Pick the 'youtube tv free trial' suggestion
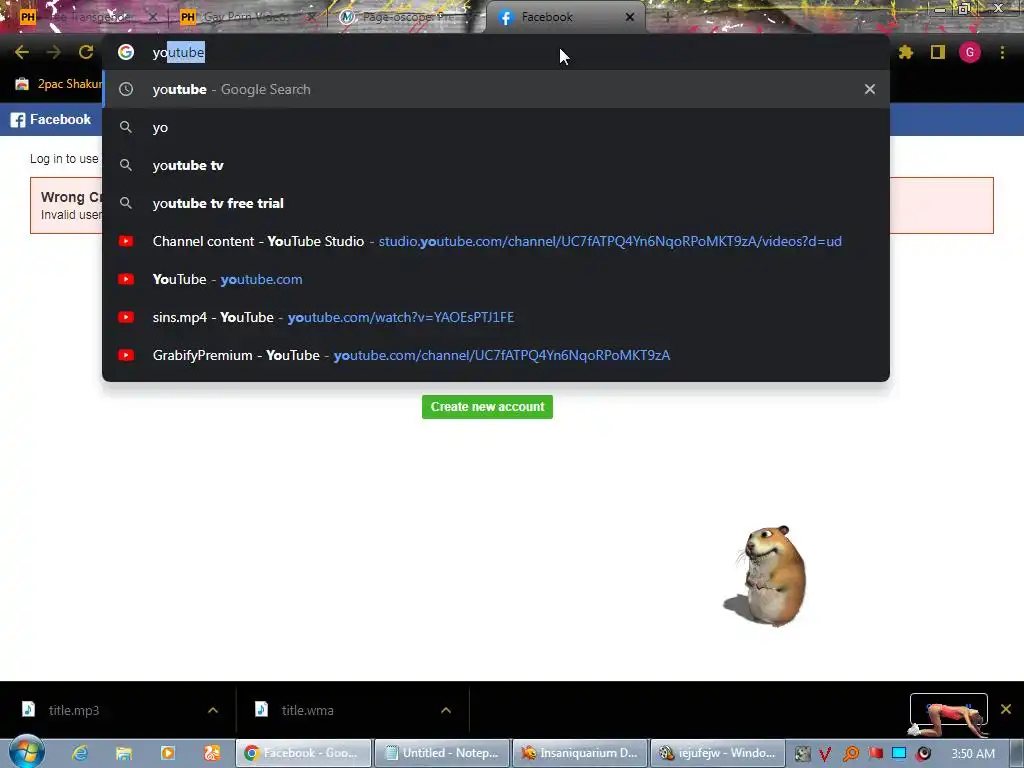The height and width of the screenshot is (768, 1024). click(x=496, y=203)
